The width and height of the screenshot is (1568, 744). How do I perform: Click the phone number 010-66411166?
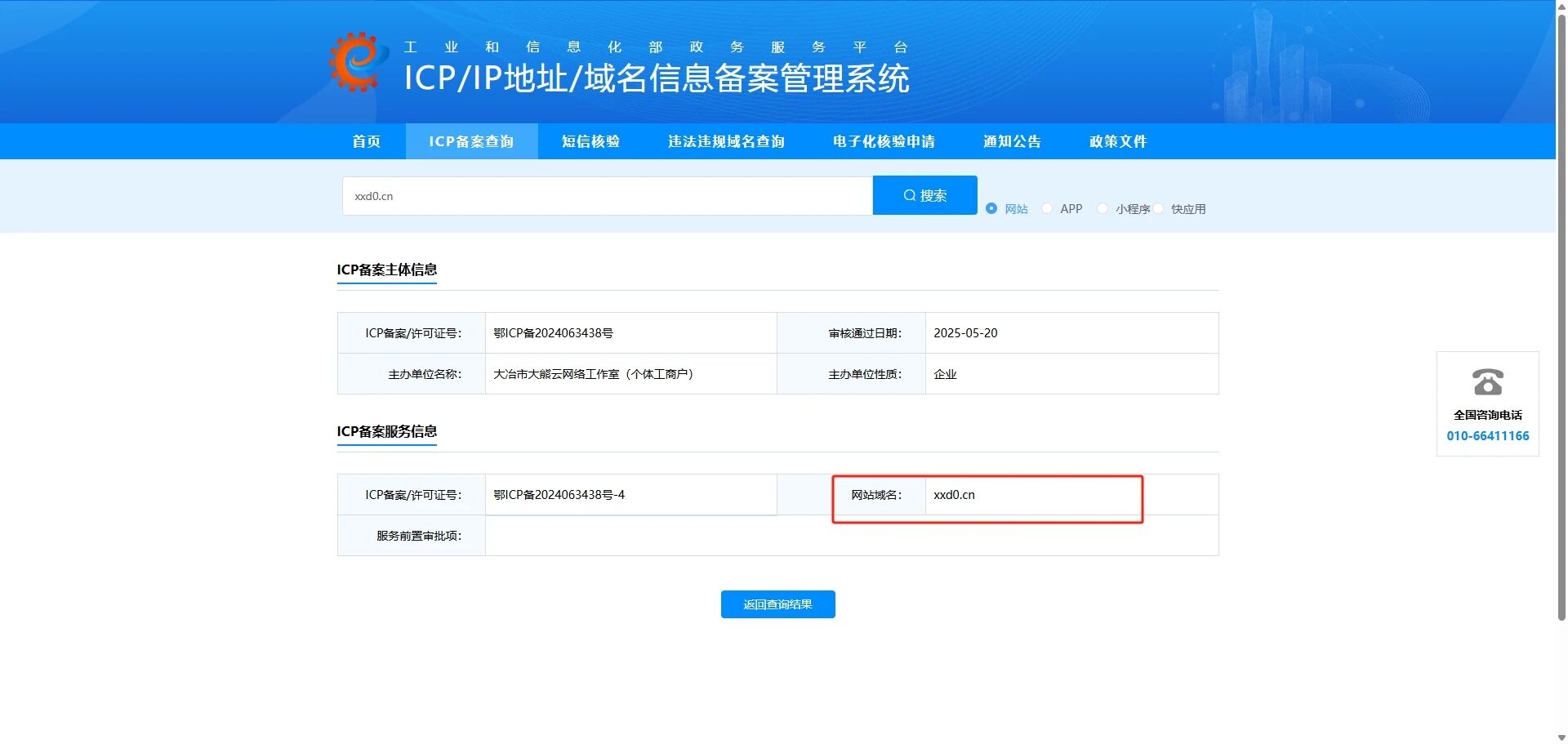(1487, 436)
